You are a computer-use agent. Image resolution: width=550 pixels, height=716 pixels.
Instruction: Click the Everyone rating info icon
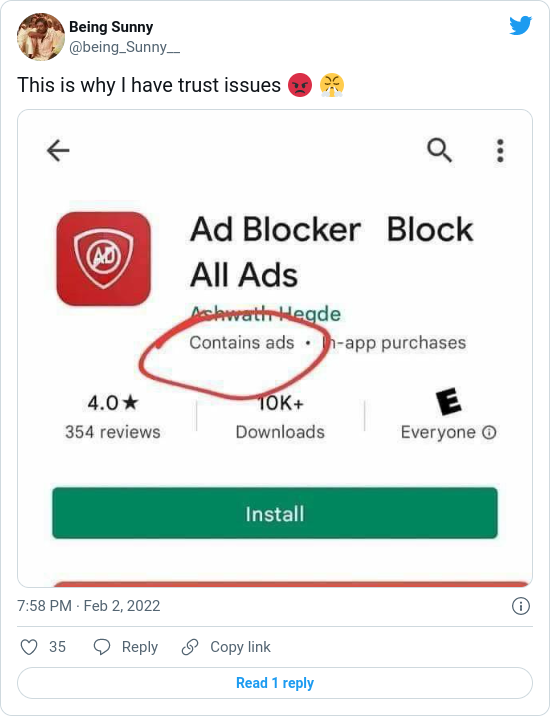489,432
